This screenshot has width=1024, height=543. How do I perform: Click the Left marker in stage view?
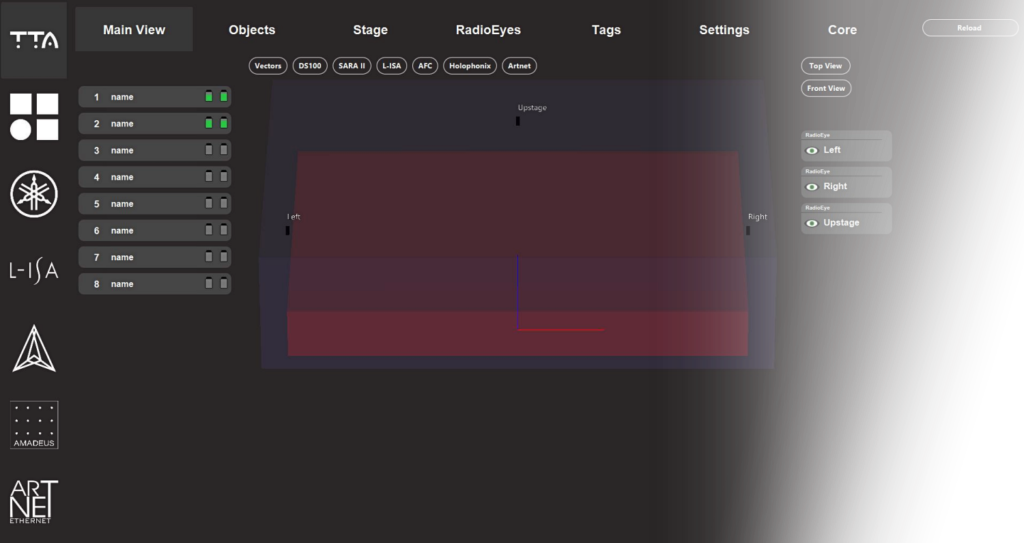pyautogui.click(x=287, y=231)
